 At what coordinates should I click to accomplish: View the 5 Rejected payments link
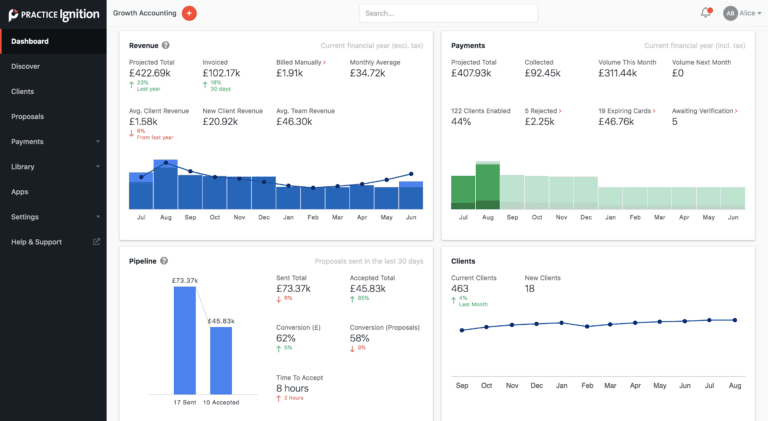tap(545, 110)
